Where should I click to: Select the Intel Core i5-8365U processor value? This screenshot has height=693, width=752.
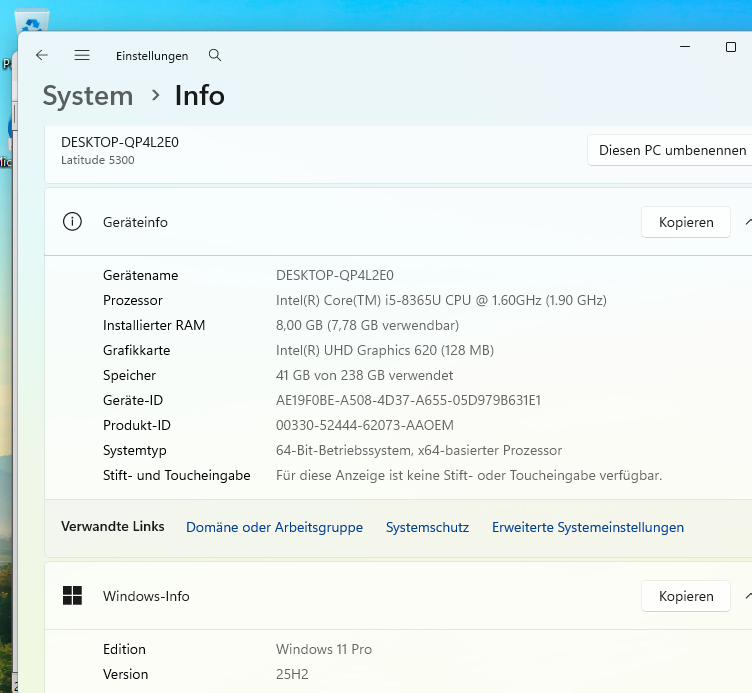coord(441,300)
